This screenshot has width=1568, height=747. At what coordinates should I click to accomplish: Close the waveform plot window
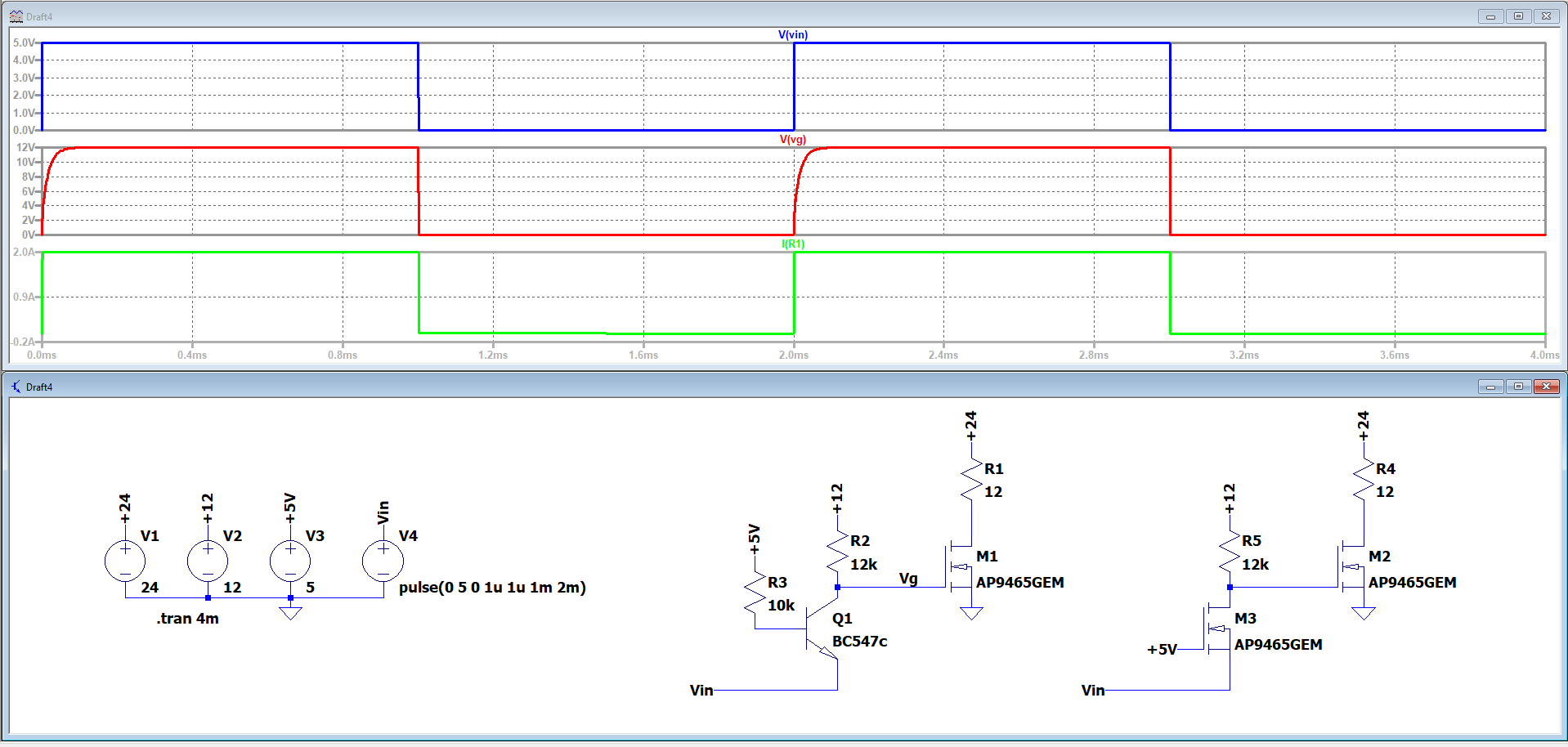click(x=1546, y=16)
